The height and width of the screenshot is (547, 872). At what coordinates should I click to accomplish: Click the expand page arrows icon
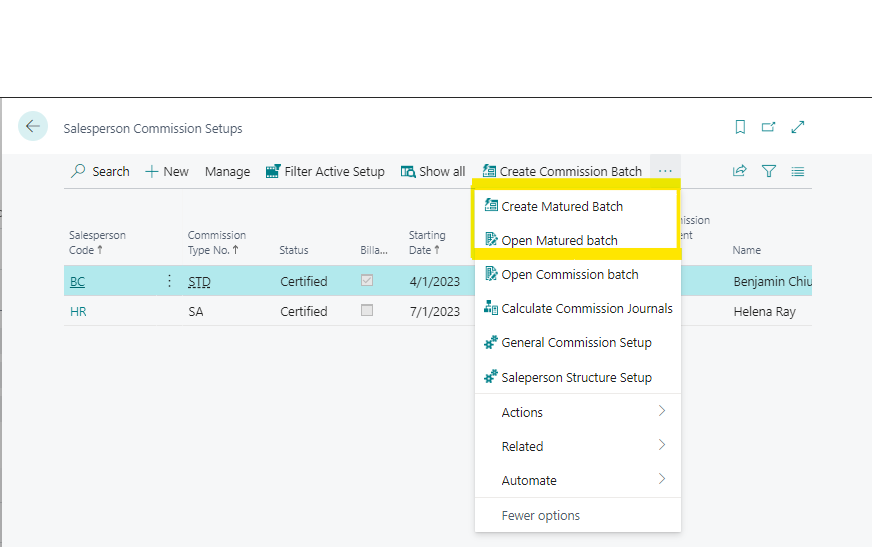[798, 127]
